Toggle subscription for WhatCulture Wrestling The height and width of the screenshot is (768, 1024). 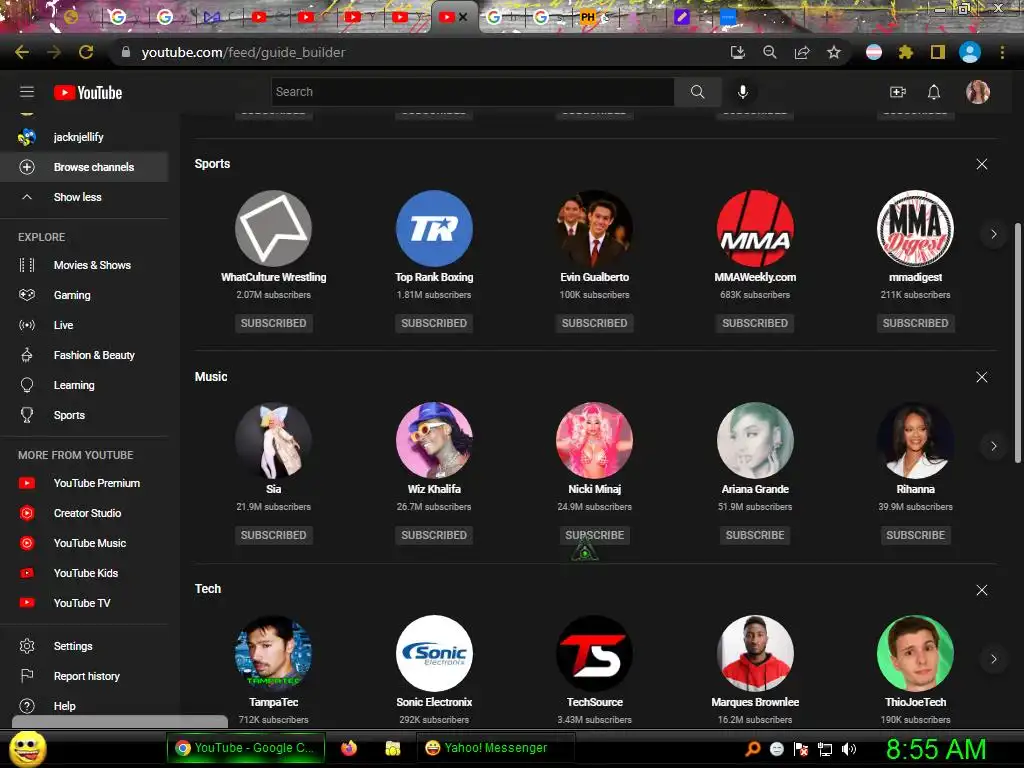(274, 323)
